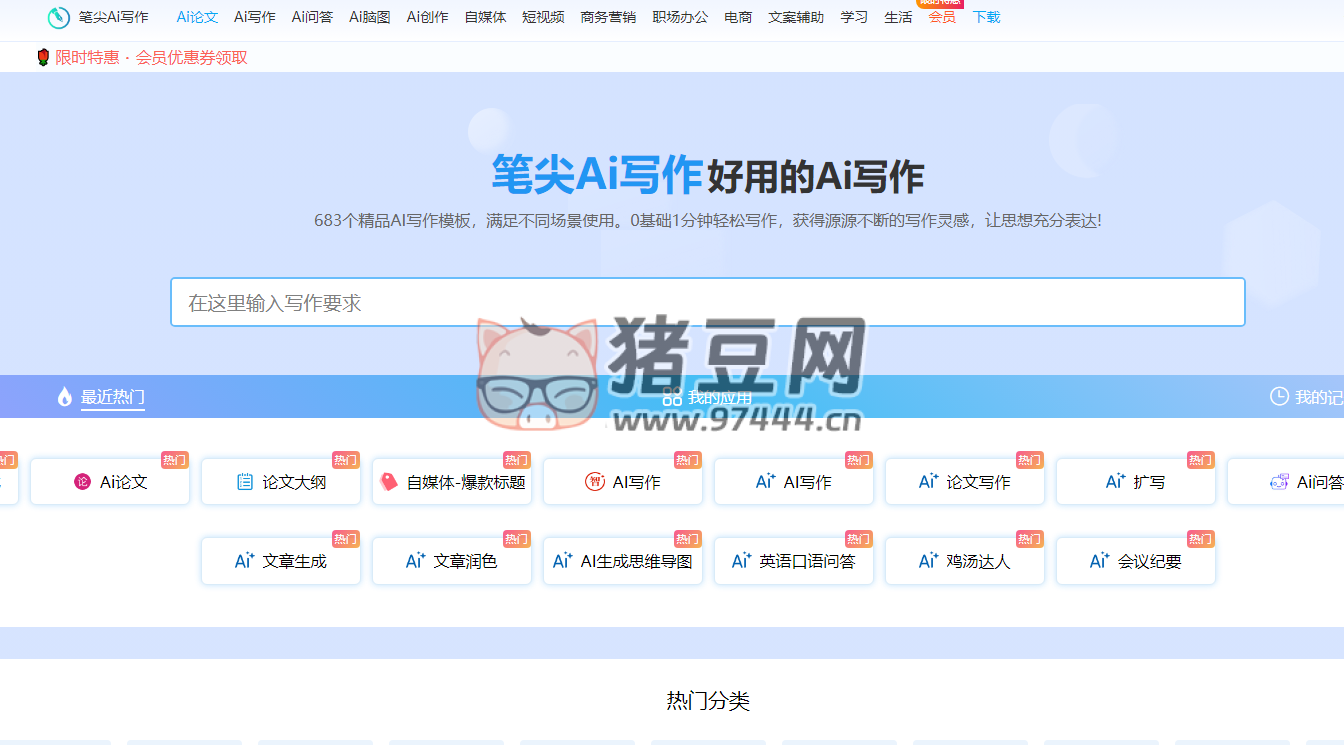Click the 笔尖Ai写作 brand name text
This screenshot has width=1344, height=745.
(114, 17)
